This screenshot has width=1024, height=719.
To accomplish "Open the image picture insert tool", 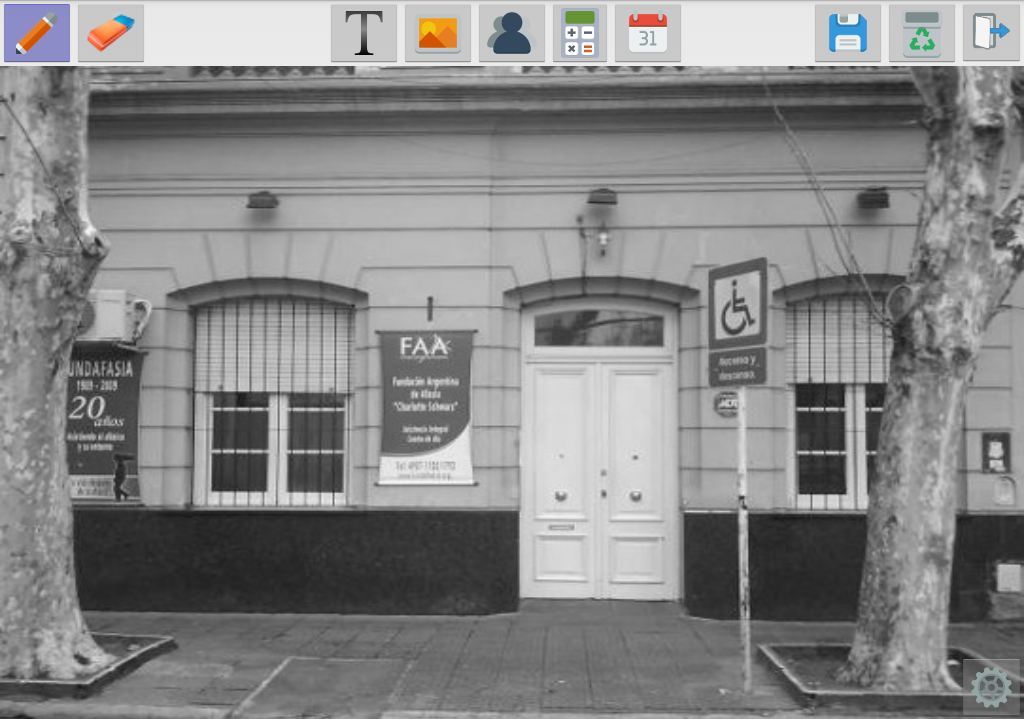I will tap(438, 33).
